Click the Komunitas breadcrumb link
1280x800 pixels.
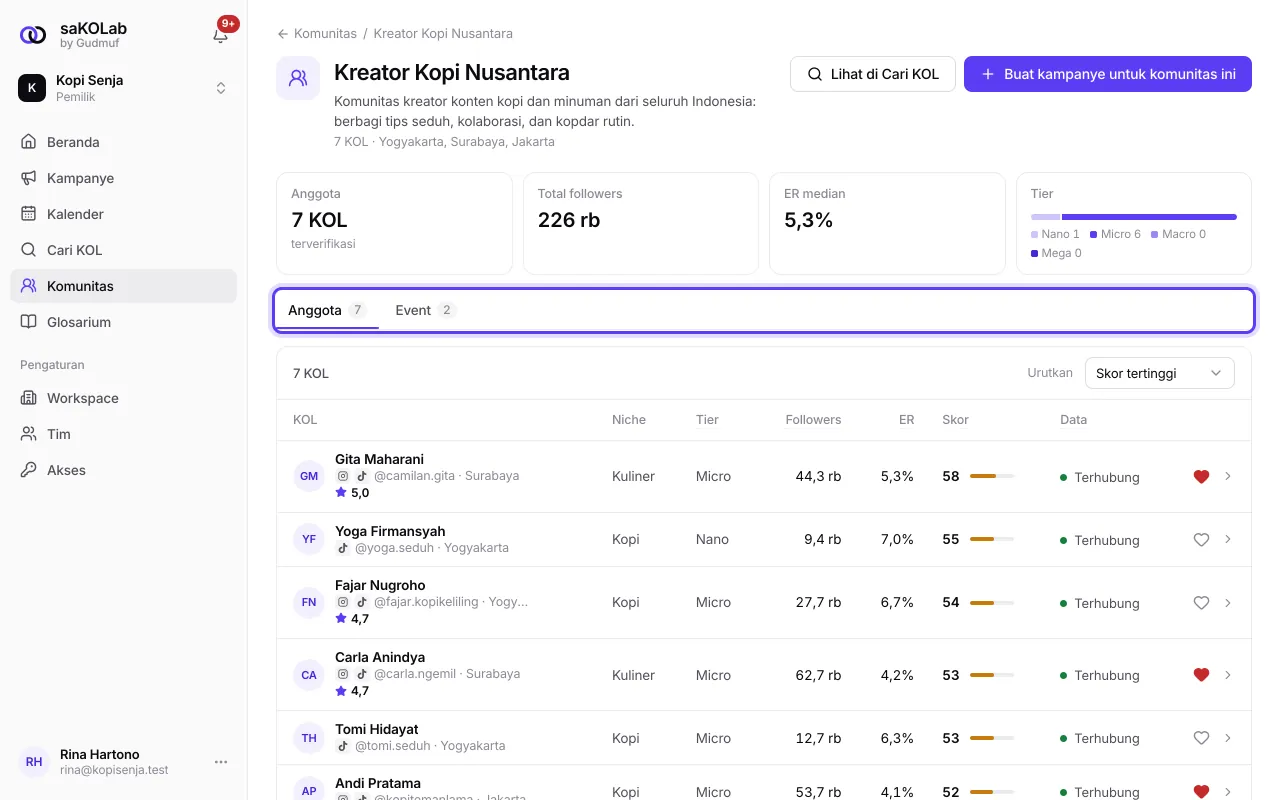tap(325, 33)
